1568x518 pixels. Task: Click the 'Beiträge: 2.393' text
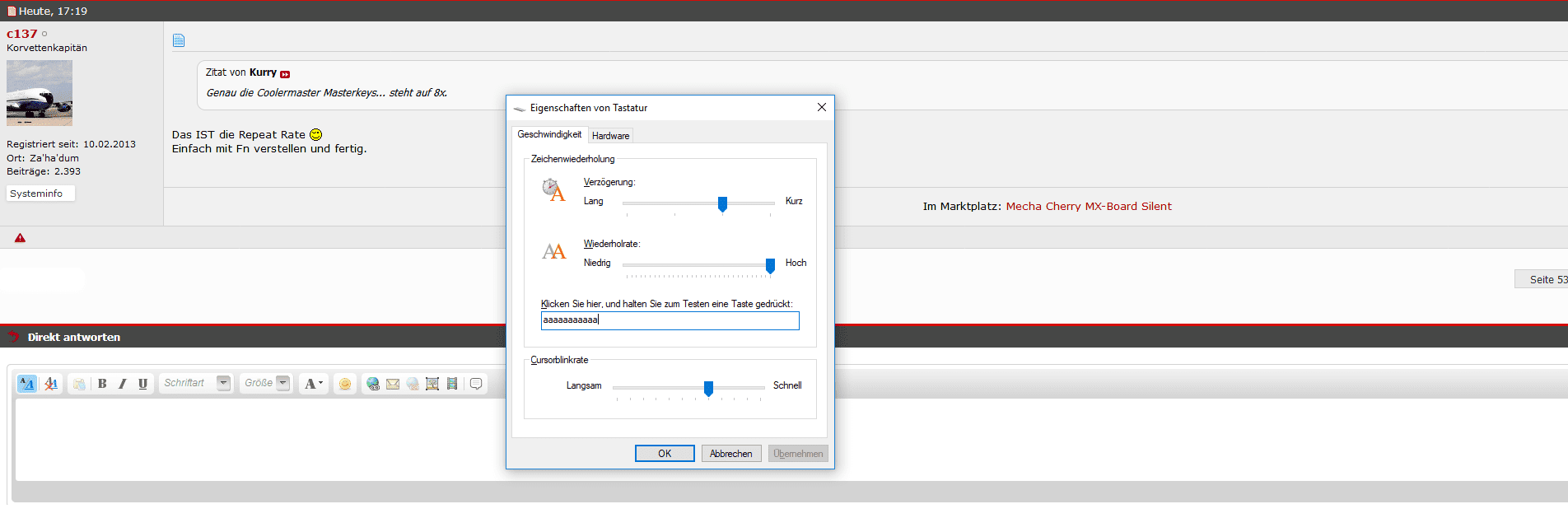44,171
